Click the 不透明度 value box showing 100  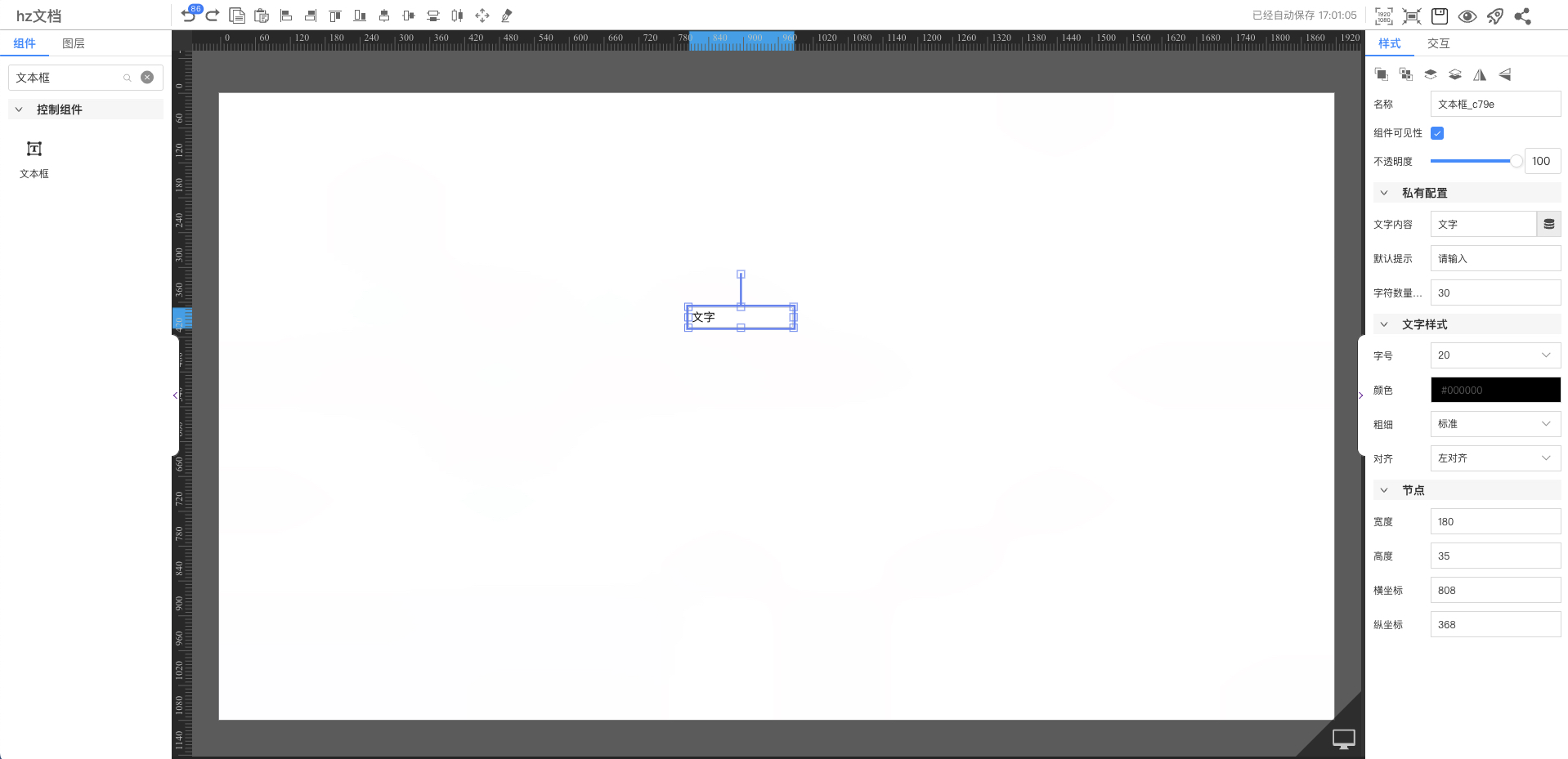(x=1543, y=161)
